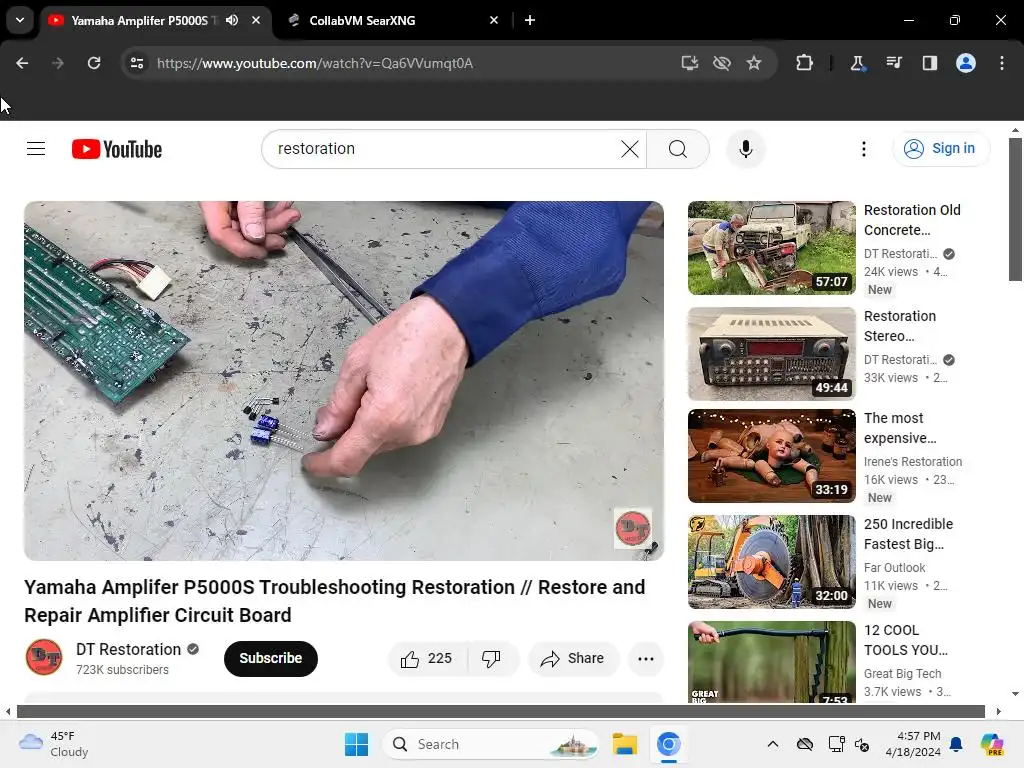Launch Copilot preview from the taskbar
Viewport: 1024px width, 768px height.
point(992,744)
